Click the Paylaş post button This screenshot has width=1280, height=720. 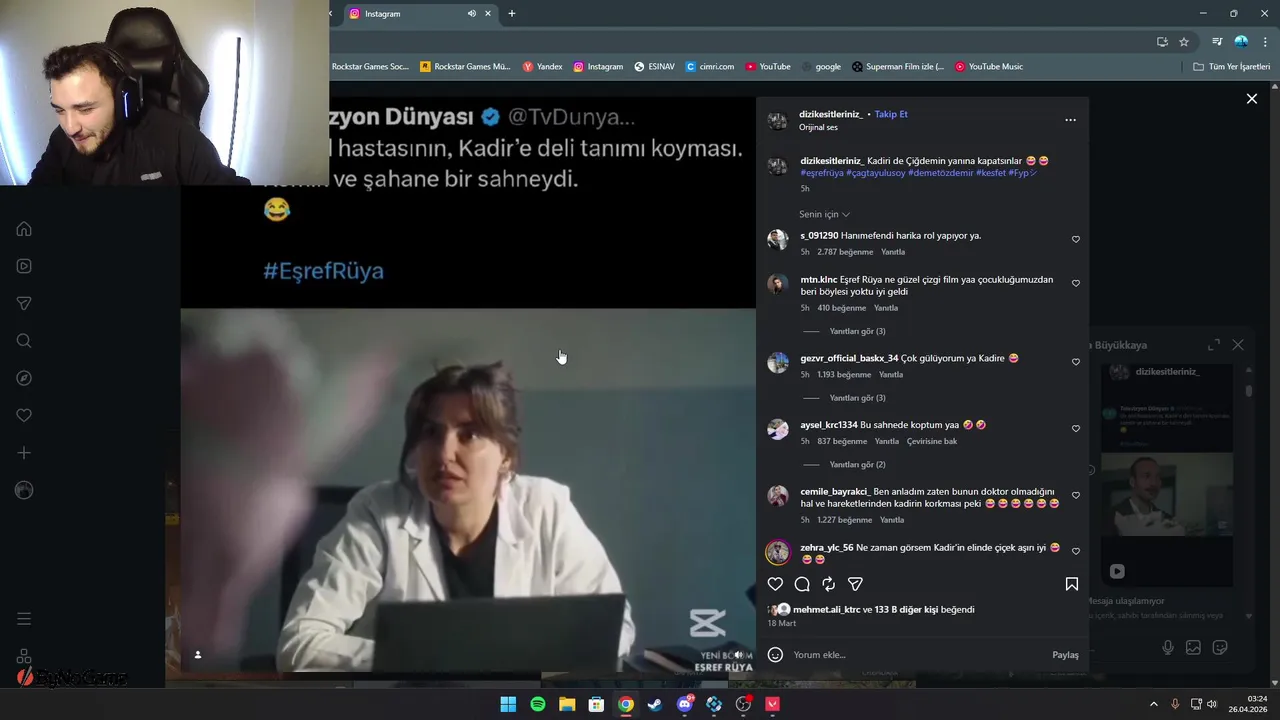pyautogui.click(x=1065, y=655)
